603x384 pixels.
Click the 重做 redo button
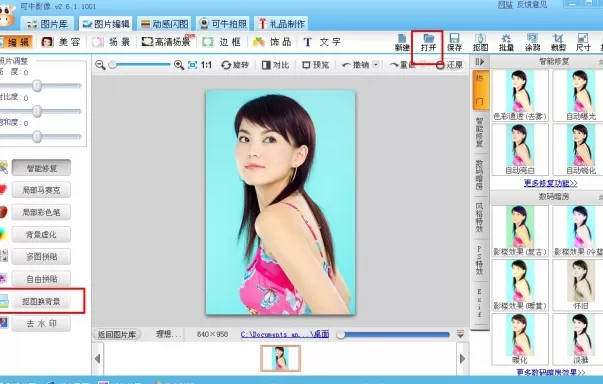coord(403,65)
